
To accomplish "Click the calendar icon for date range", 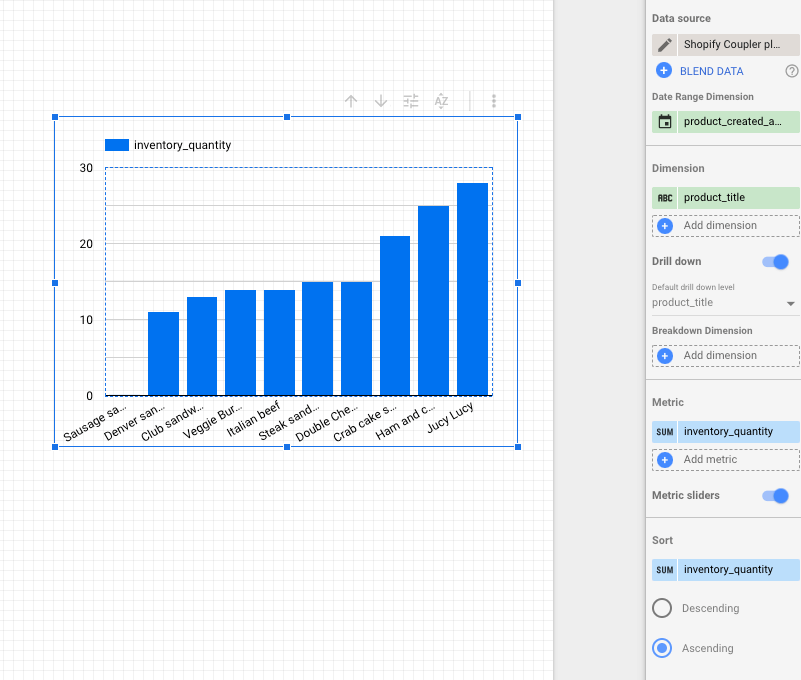I will pos(664,122).
